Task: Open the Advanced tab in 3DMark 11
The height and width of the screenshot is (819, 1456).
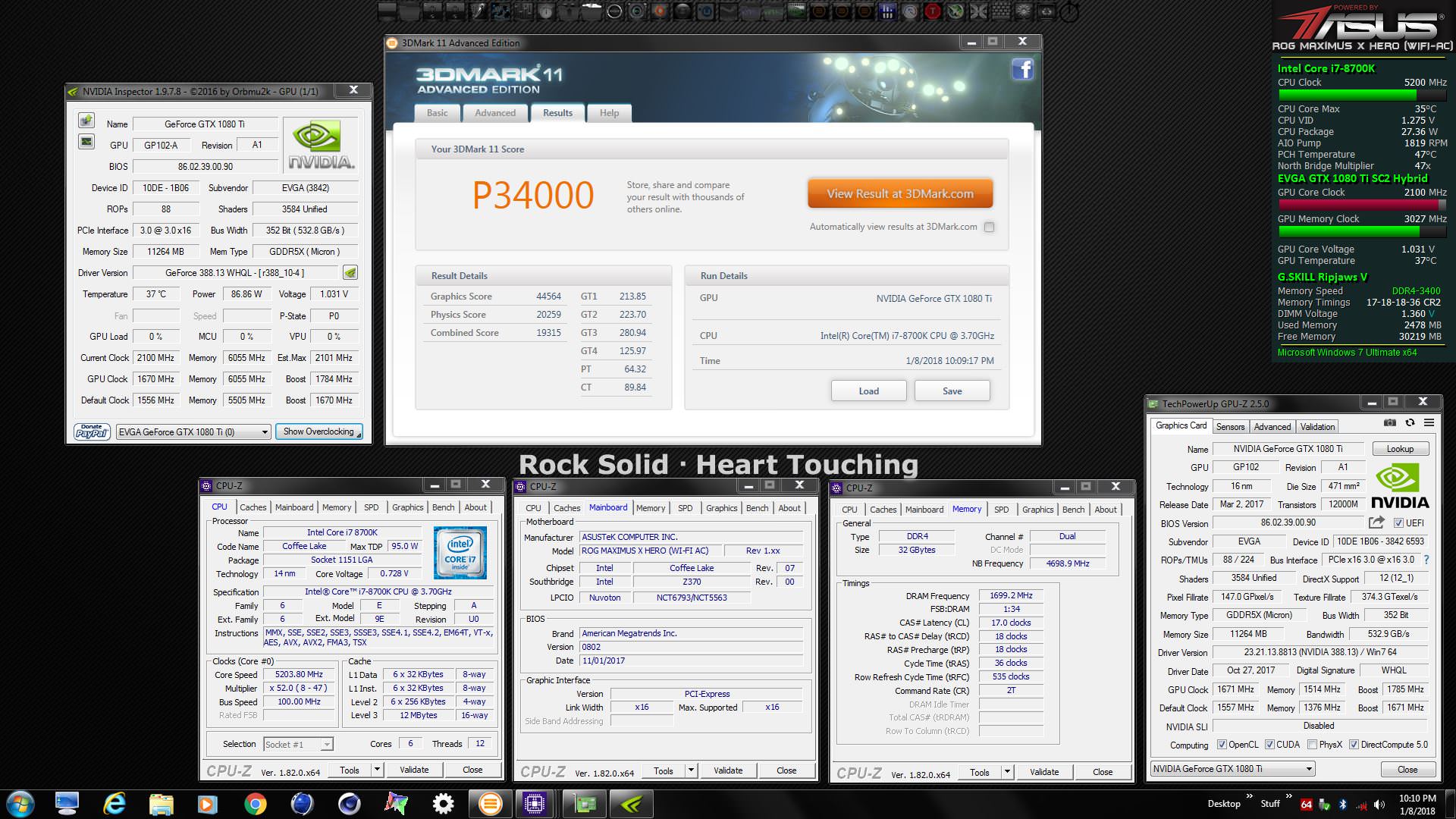Action: click(494, 113)
